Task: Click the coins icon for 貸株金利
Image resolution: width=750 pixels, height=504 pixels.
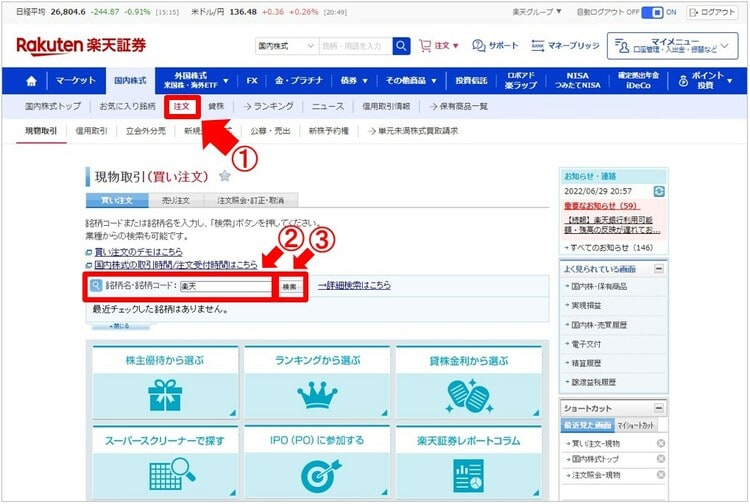Action: pyautogui.click(x=469, y=395)
